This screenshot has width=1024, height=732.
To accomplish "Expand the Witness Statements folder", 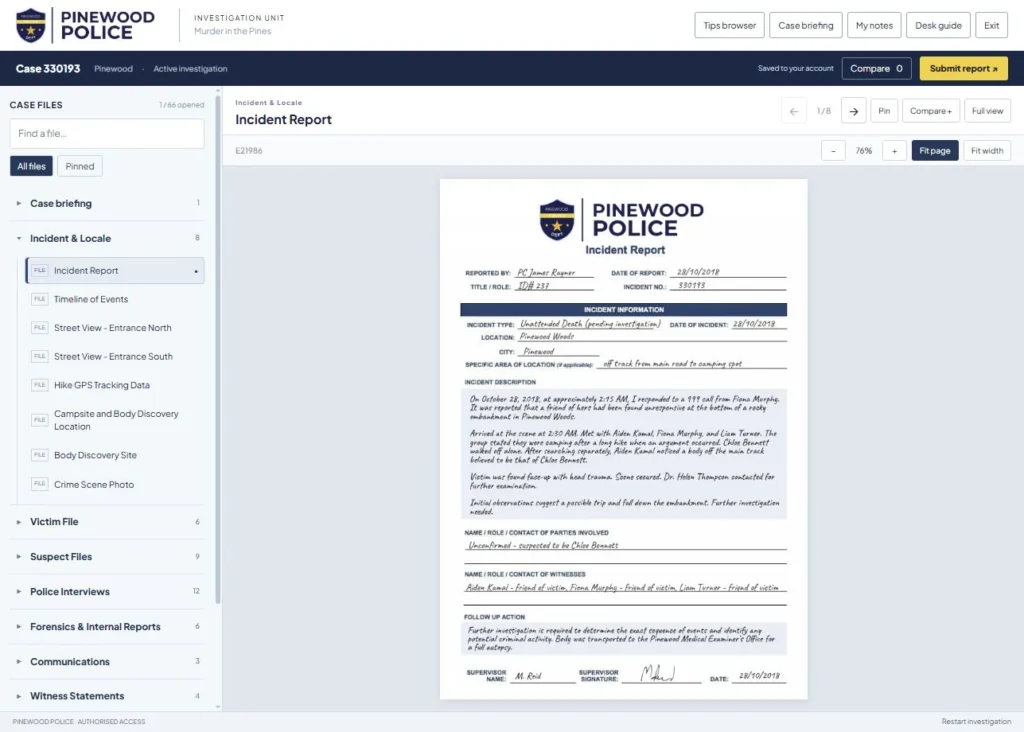I will [x=107, y=696].
